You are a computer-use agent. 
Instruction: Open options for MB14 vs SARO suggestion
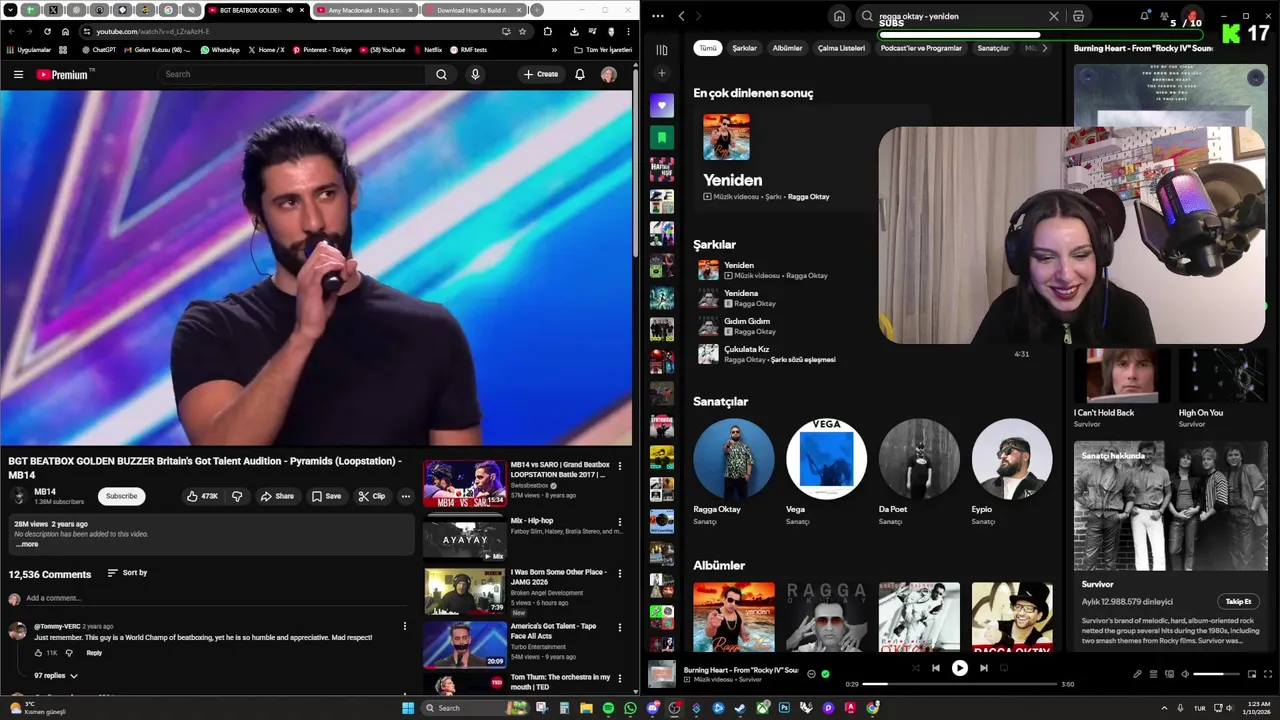point(620,466)
